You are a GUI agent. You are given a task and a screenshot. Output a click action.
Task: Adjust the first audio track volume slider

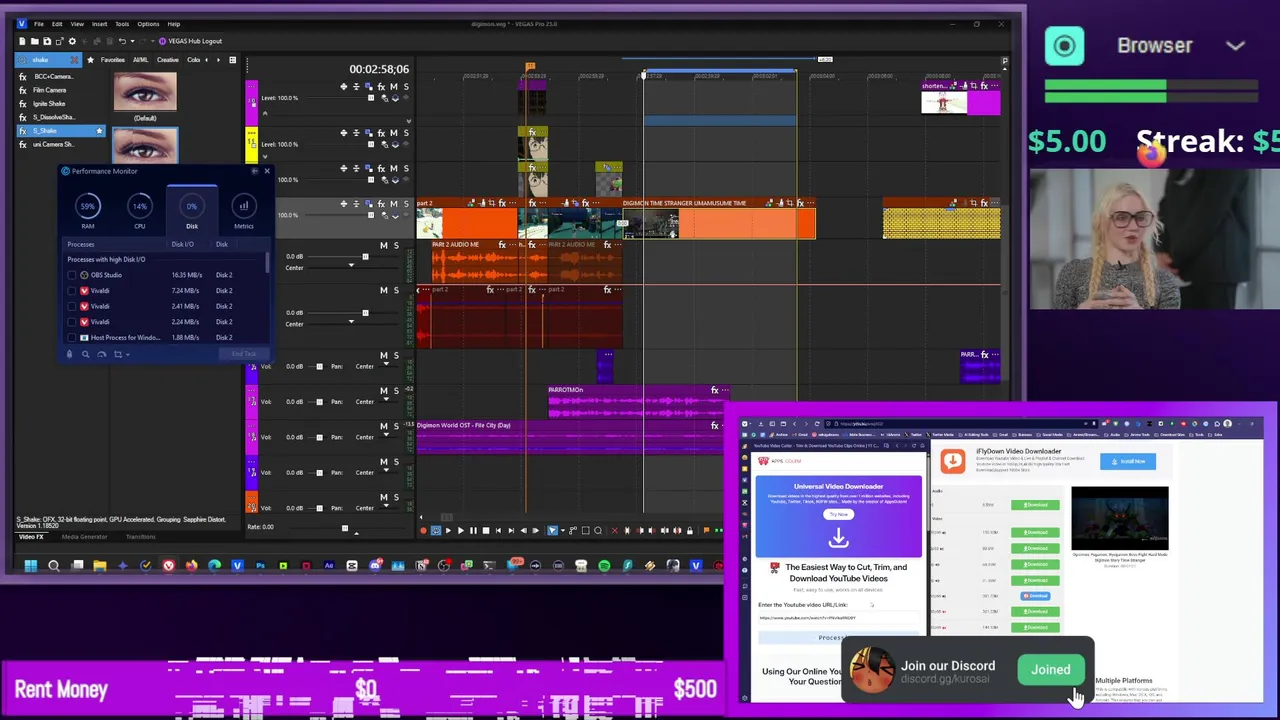(365, 257)
